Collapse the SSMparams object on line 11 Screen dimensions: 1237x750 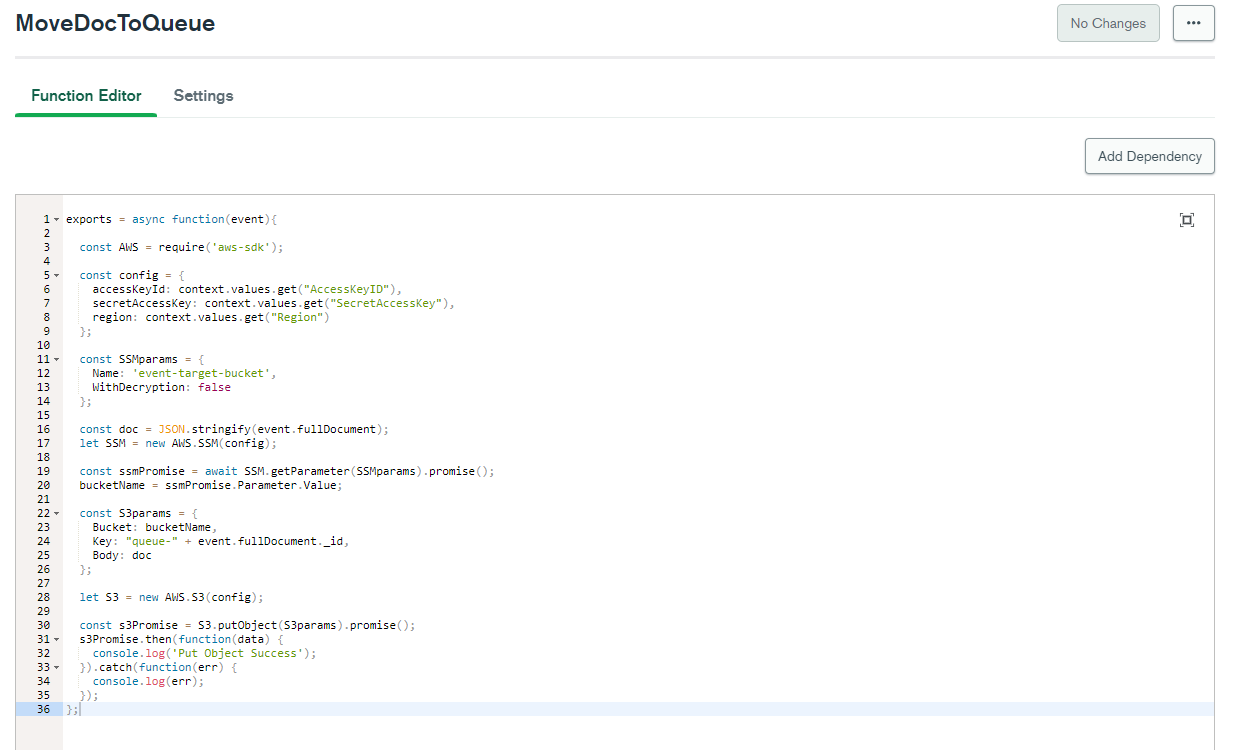54,358
